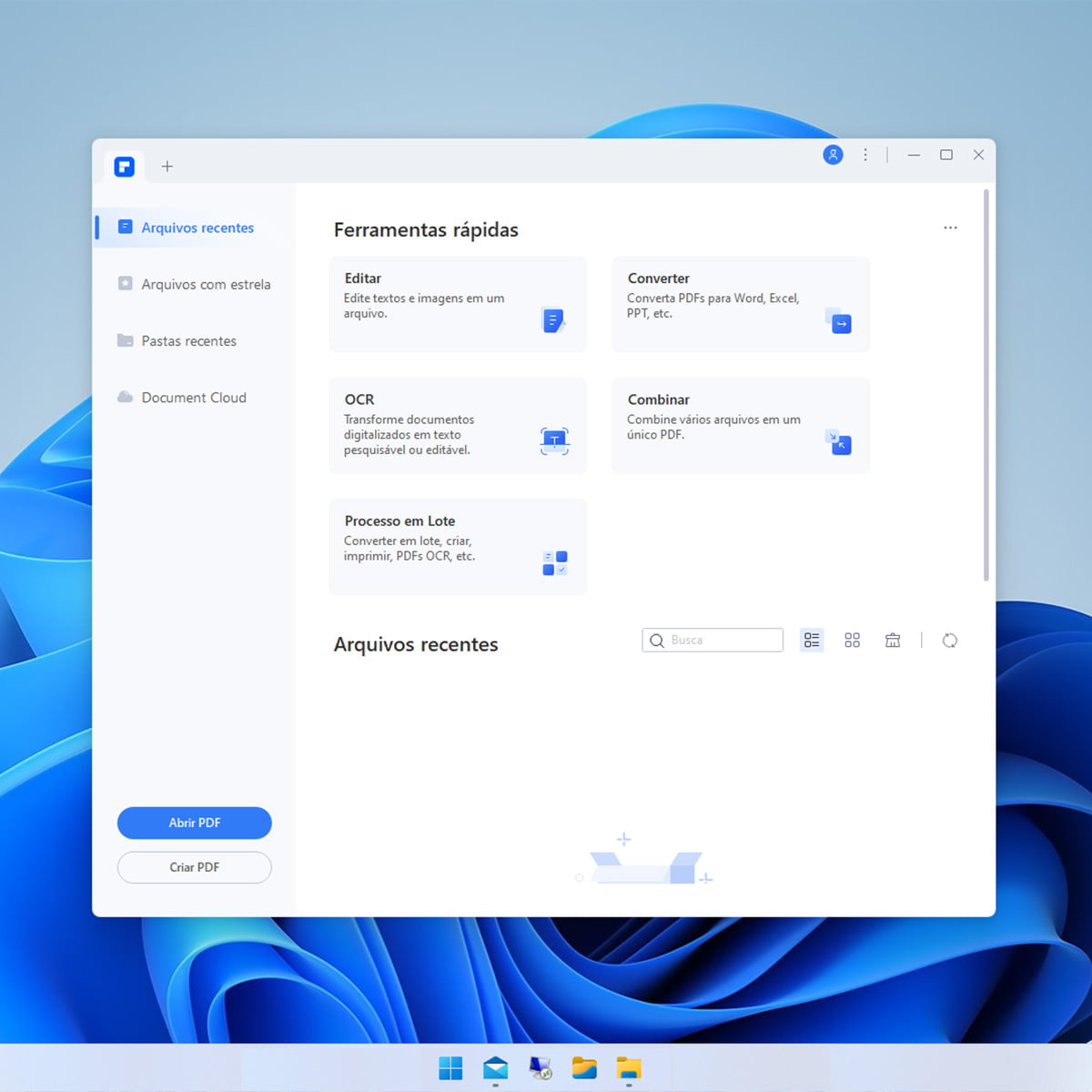The height and width of the screenshot is (1092, 1092).
Task: Open the Converter quick tool card
Action: coord(741,304)
